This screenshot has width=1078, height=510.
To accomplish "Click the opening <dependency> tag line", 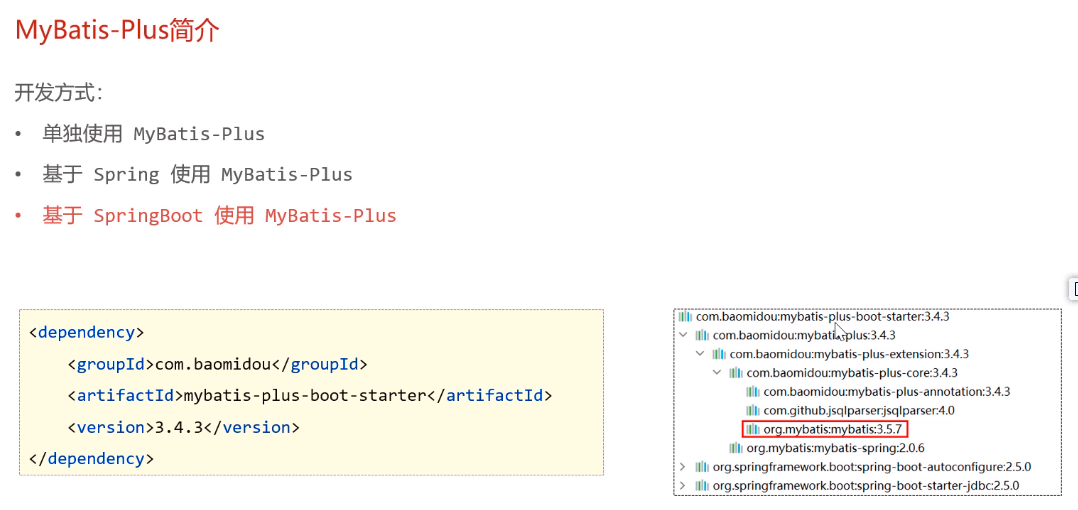I will pos(87,333).
